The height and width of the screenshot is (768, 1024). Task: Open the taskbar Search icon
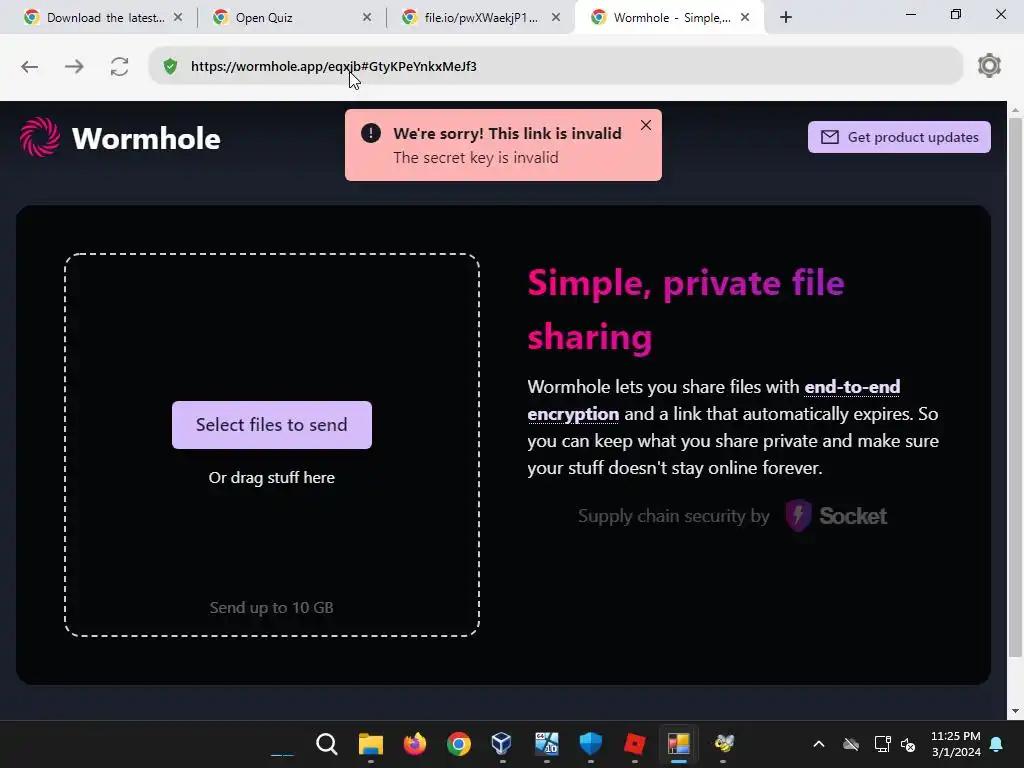[x=327, y=744]
